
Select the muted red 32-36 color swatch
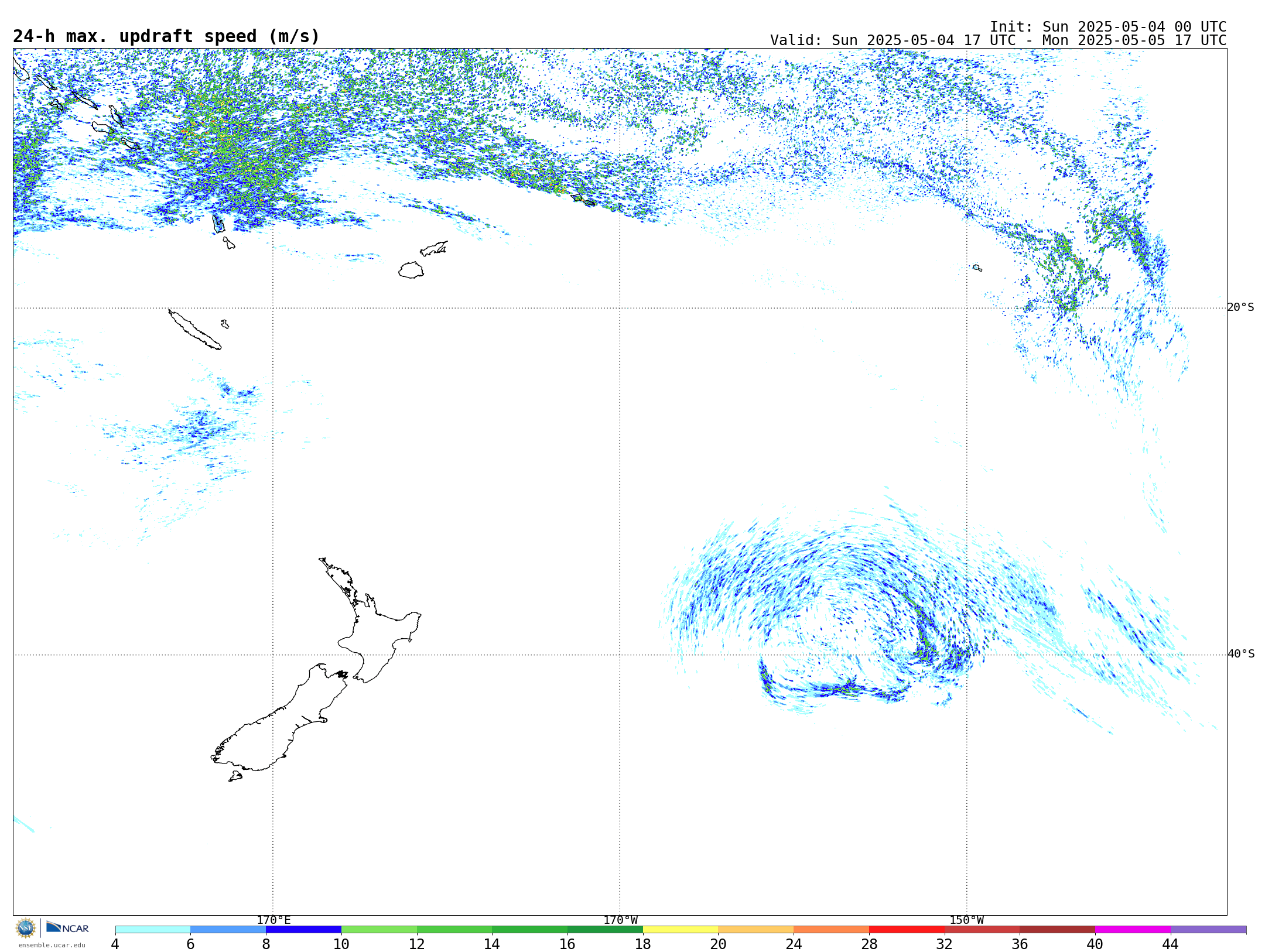tap(982, 930)
